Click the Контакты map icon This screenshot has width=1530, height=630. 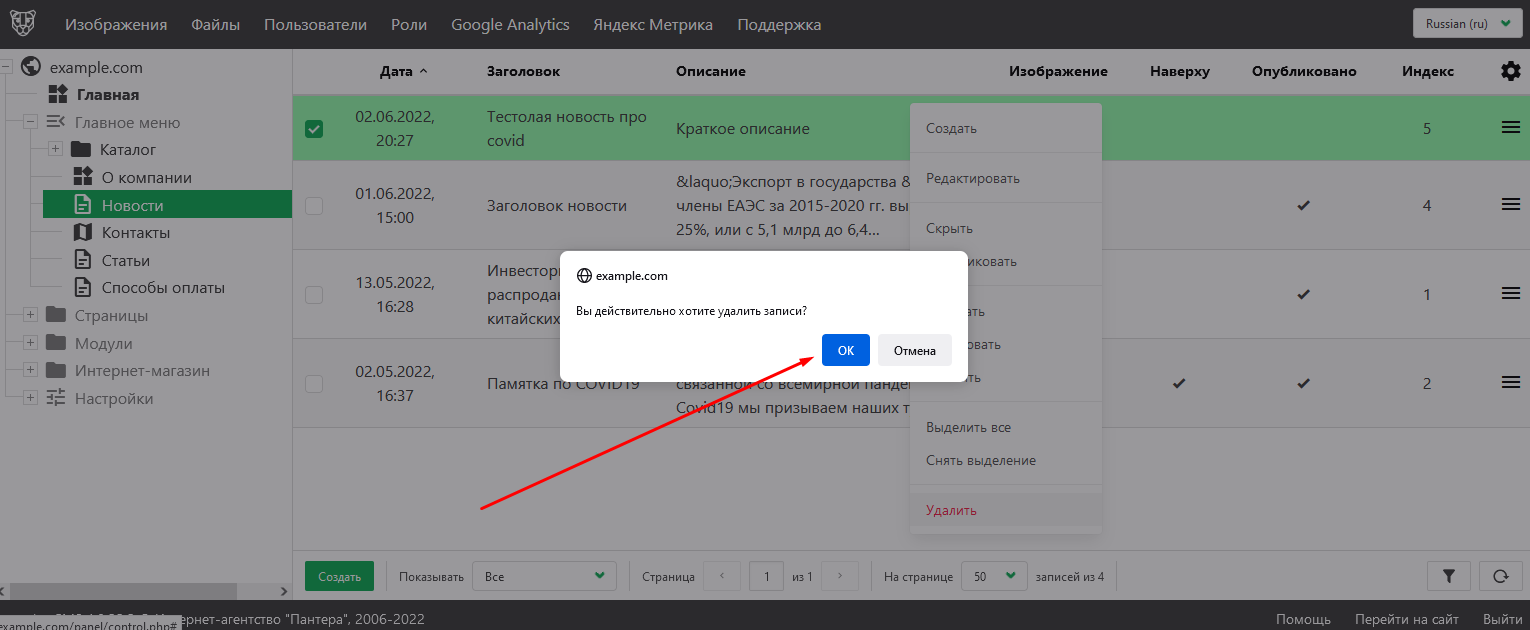[84, 232]
